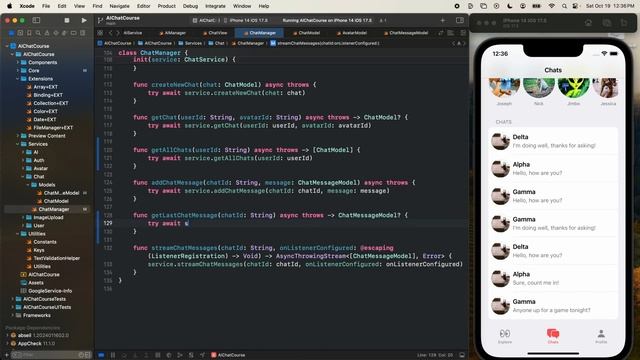Collapse the Utilities folder
The image size is (640, 360).
(x=18, y=233)
